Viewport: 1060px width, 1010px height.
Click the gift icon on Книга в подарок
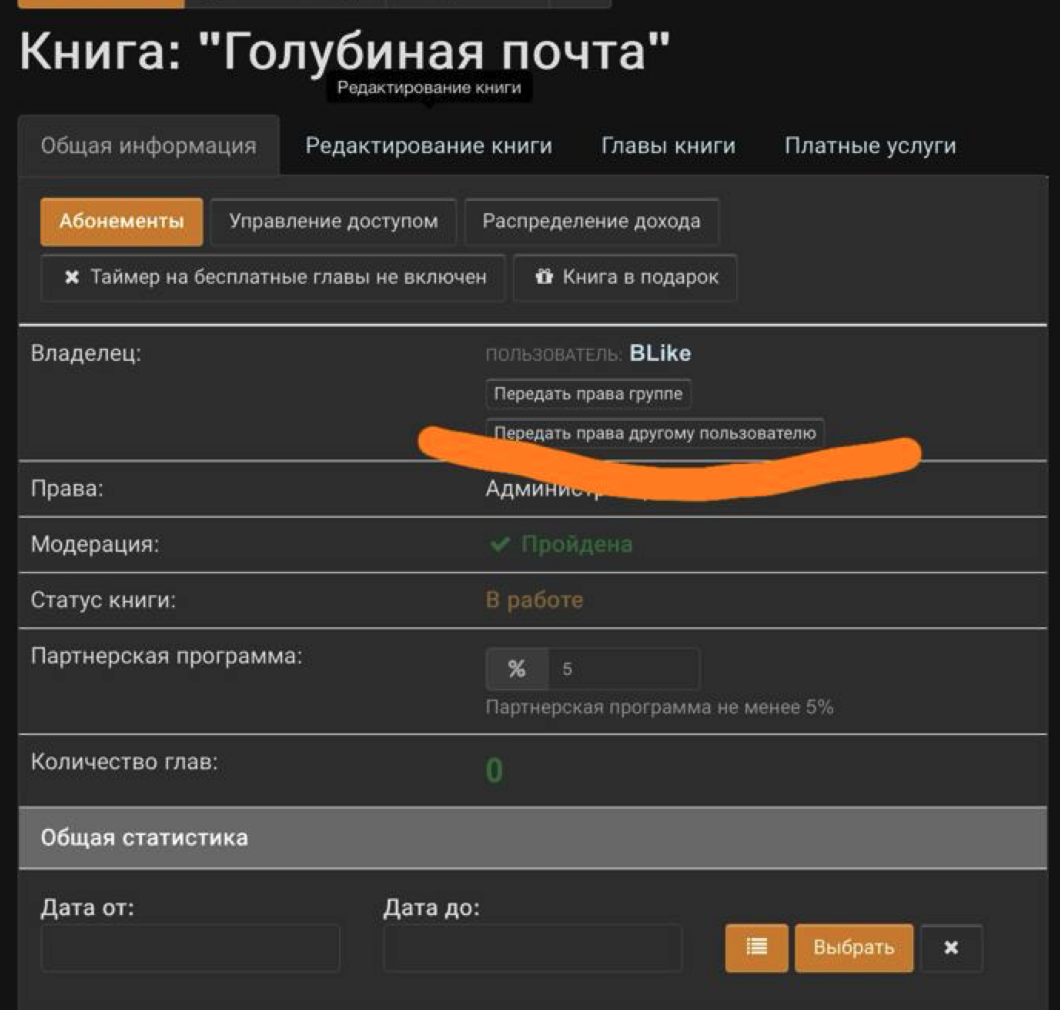click(x=544, y=277)
